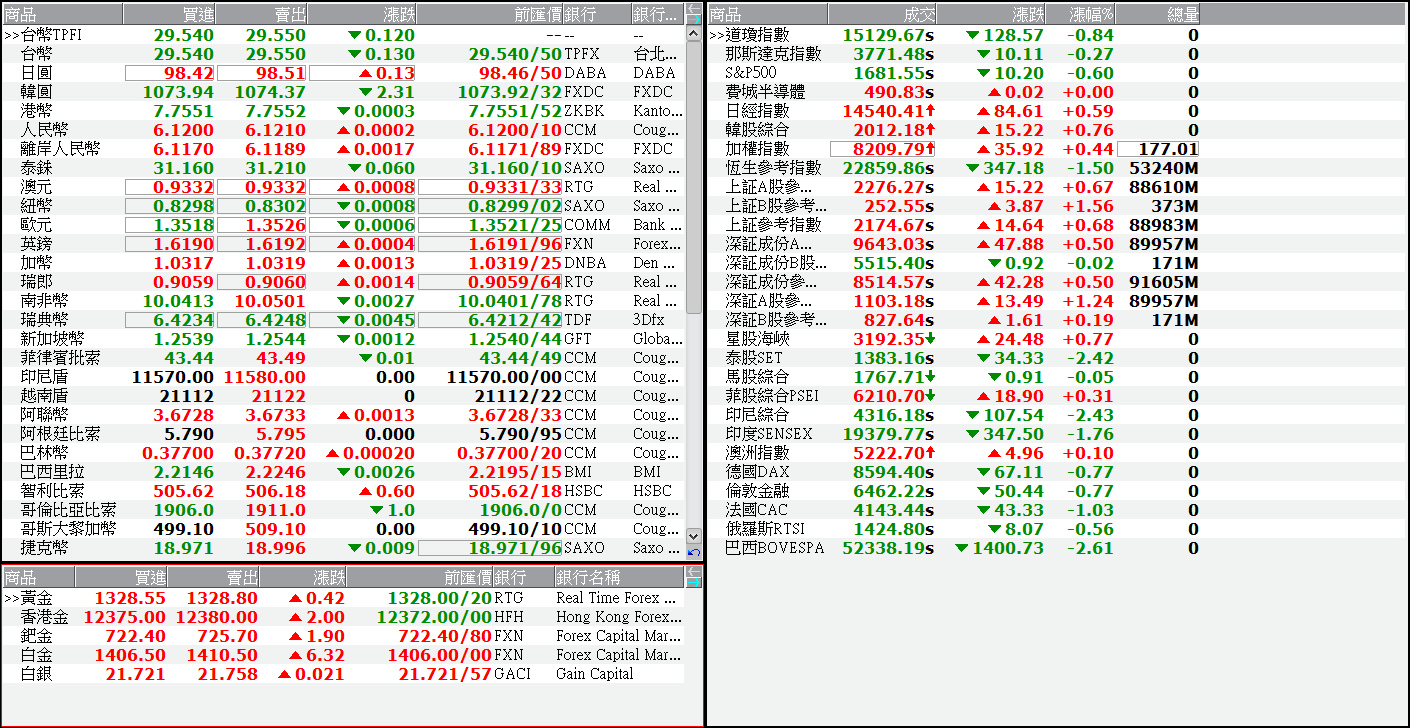Sort forex panel by 賣出 column header
This screenshot has height=728, width=1410.
click(262, 14)
